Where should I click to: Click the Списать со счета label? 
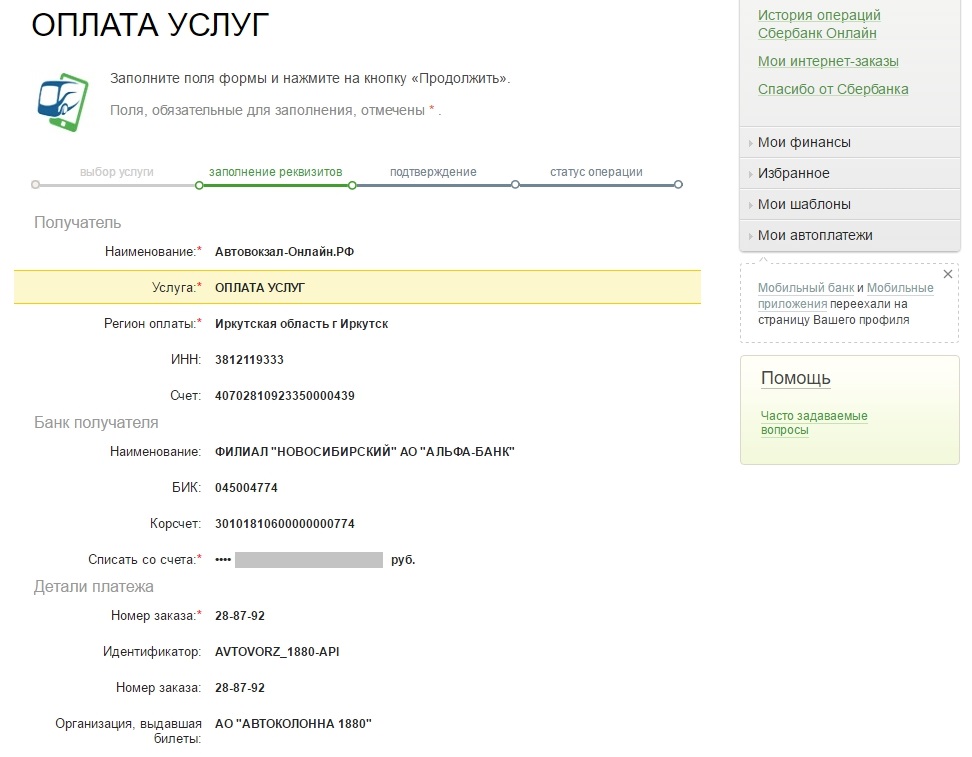145,560
